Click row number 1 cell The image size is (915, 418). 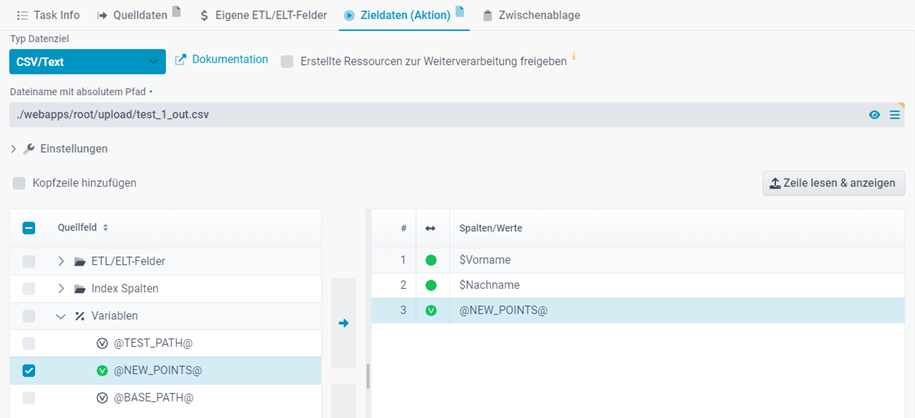tap(403, 260)
